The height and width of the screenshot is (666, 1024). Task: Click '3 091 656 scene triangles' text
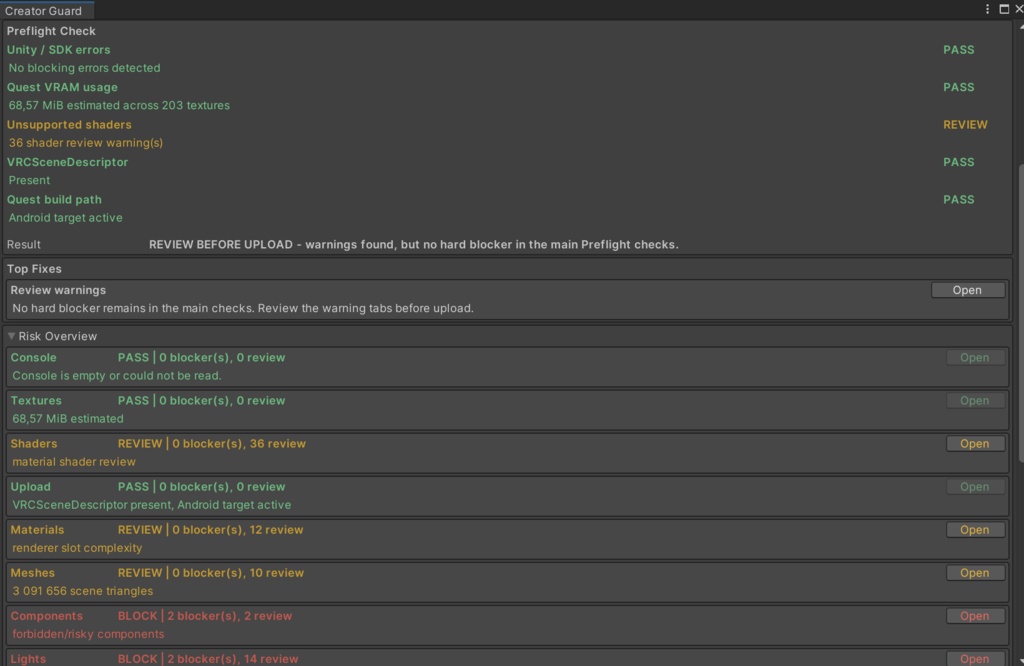point(83,591)
